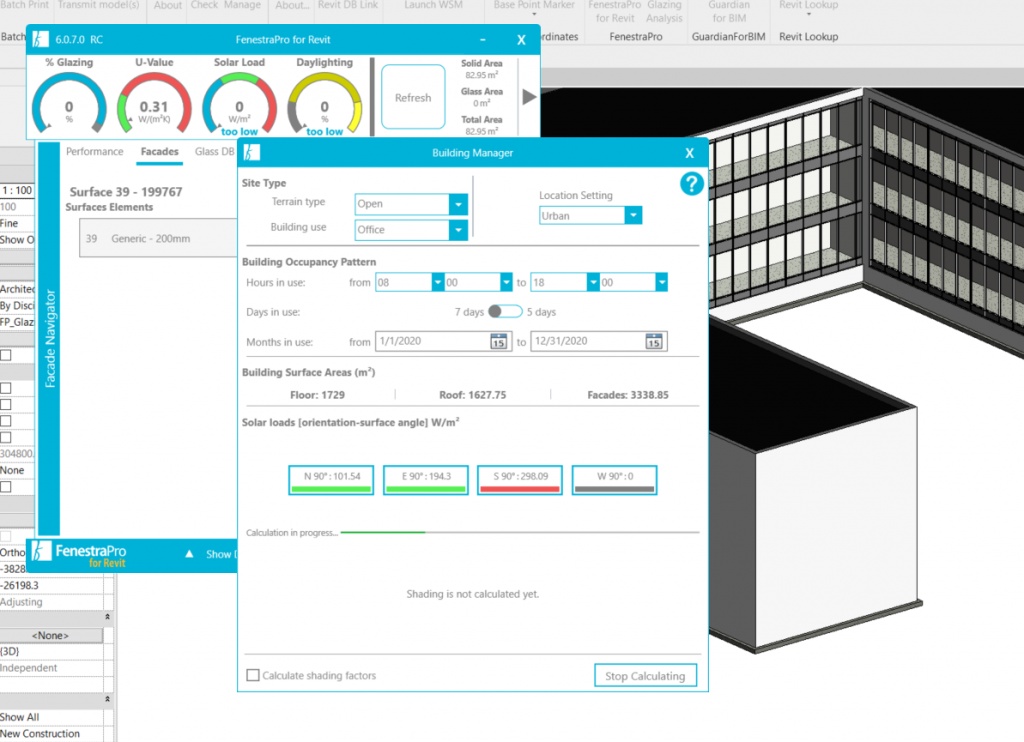Click the <None> button in Properties panel
This screenshot has width=1024, height=742.
tap(51, 636)
